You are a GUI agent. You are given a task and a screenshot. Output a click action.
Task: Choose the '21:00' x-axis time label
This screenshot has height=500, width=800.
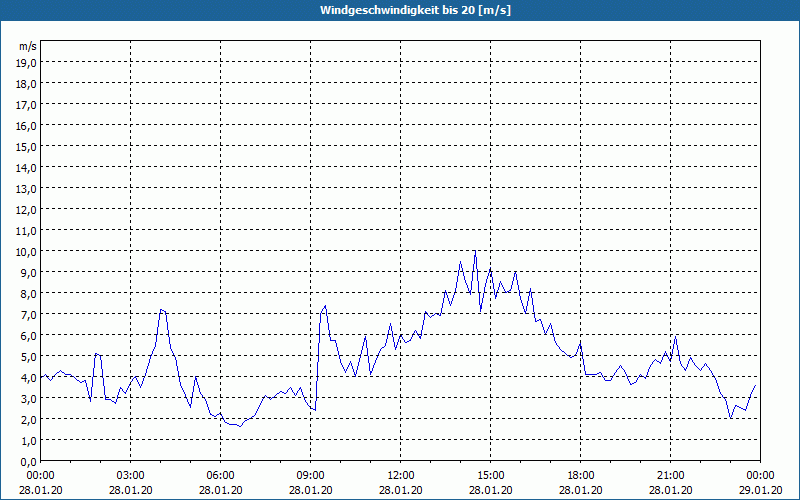pyautogui.click(x=670, y=476)
